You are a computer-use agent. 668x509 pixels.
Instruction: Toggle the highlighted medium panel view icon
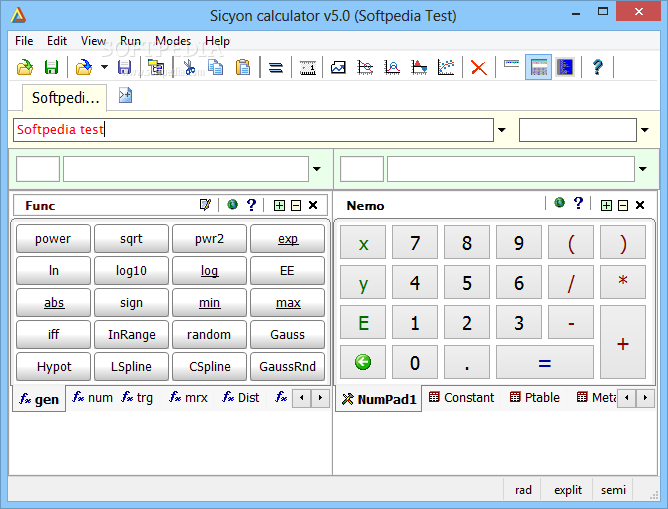[538, 67]
